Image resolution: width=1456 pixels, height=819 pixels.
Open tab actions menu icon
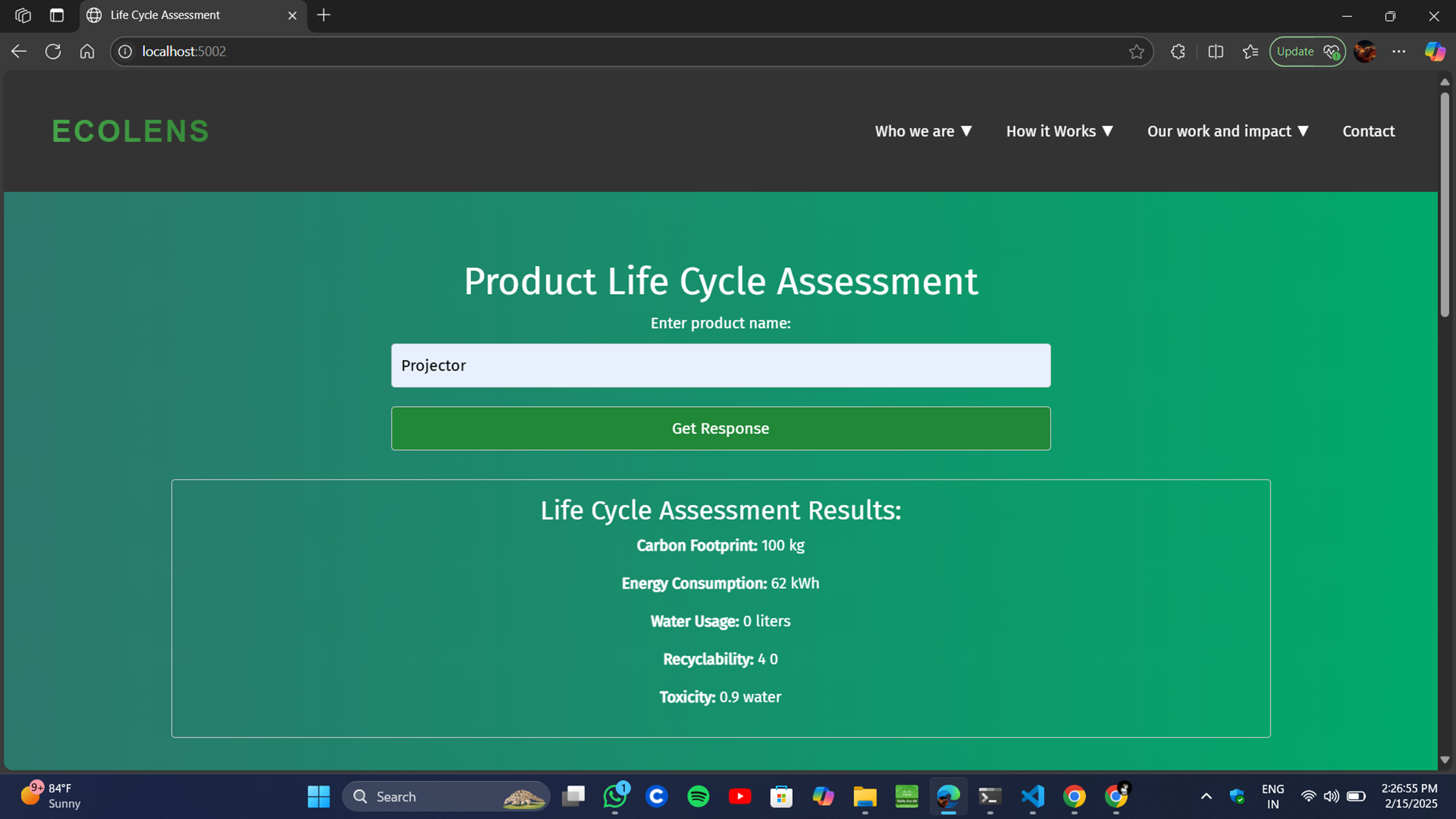[x=56, y=15]
